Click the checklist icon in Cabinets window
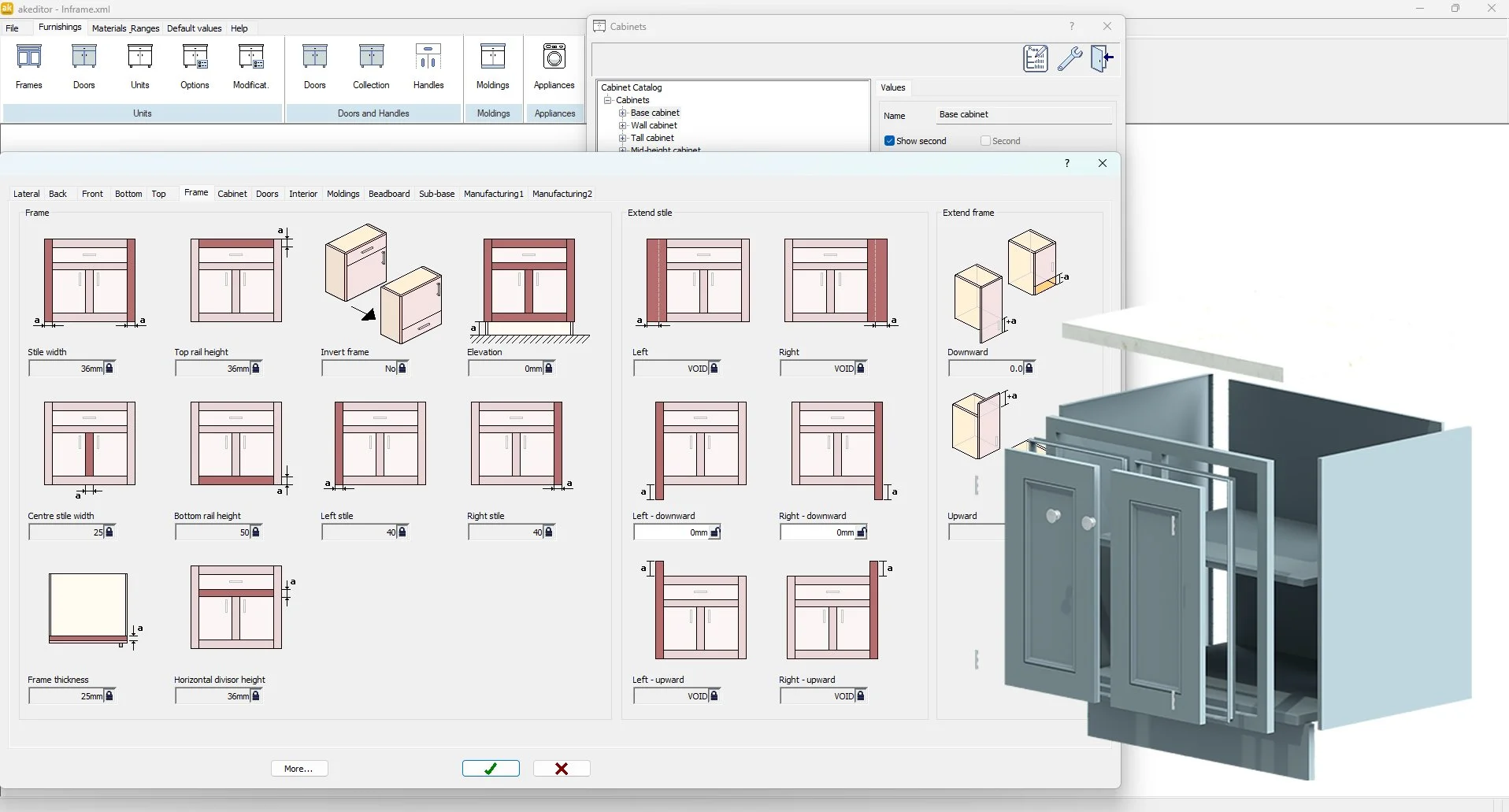 pyautogui.click(x=1036, y=59)
